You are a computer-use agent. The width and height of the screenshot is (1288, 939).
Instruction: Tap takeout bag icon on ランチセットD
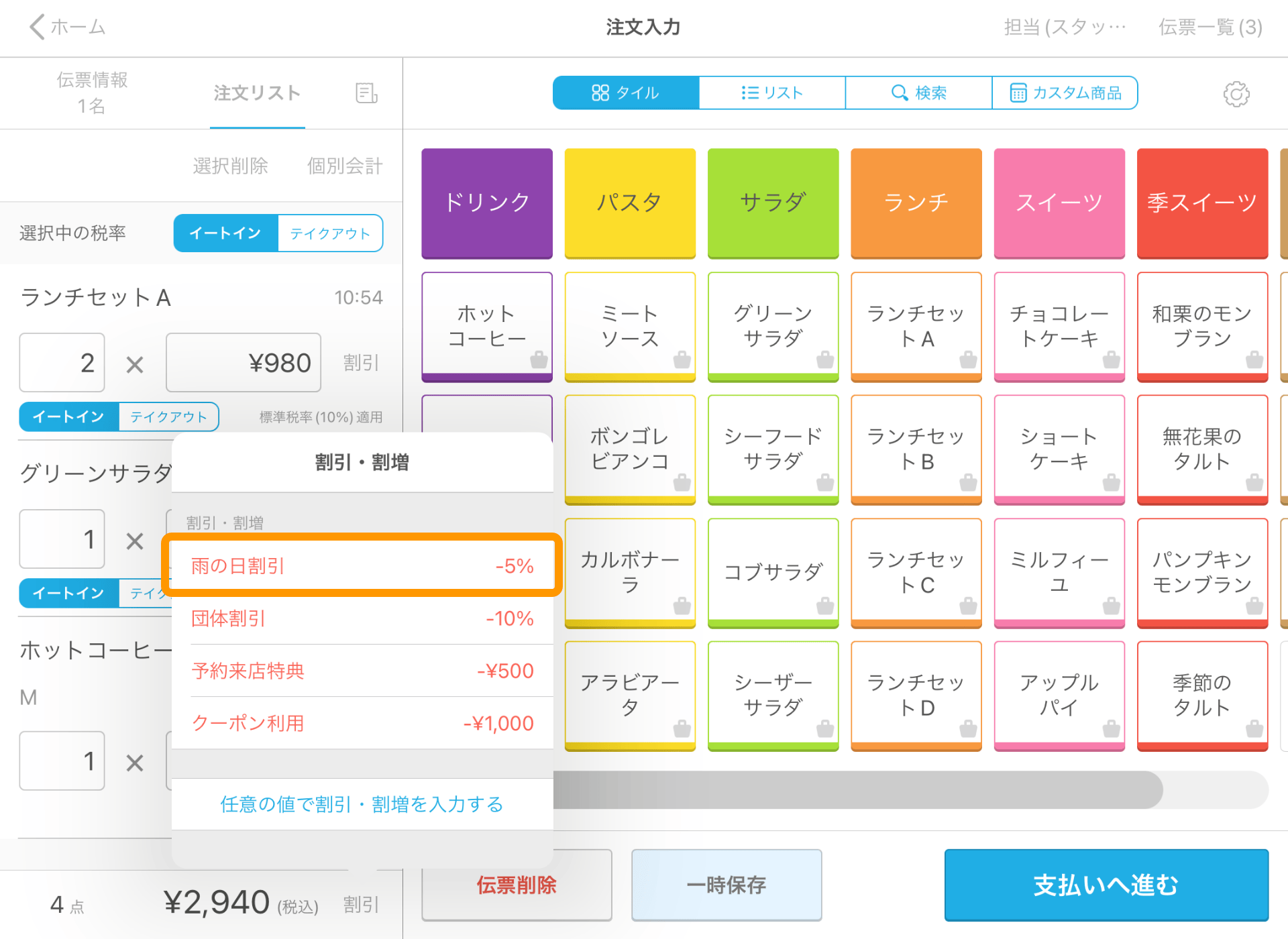[x=968, y=729]
